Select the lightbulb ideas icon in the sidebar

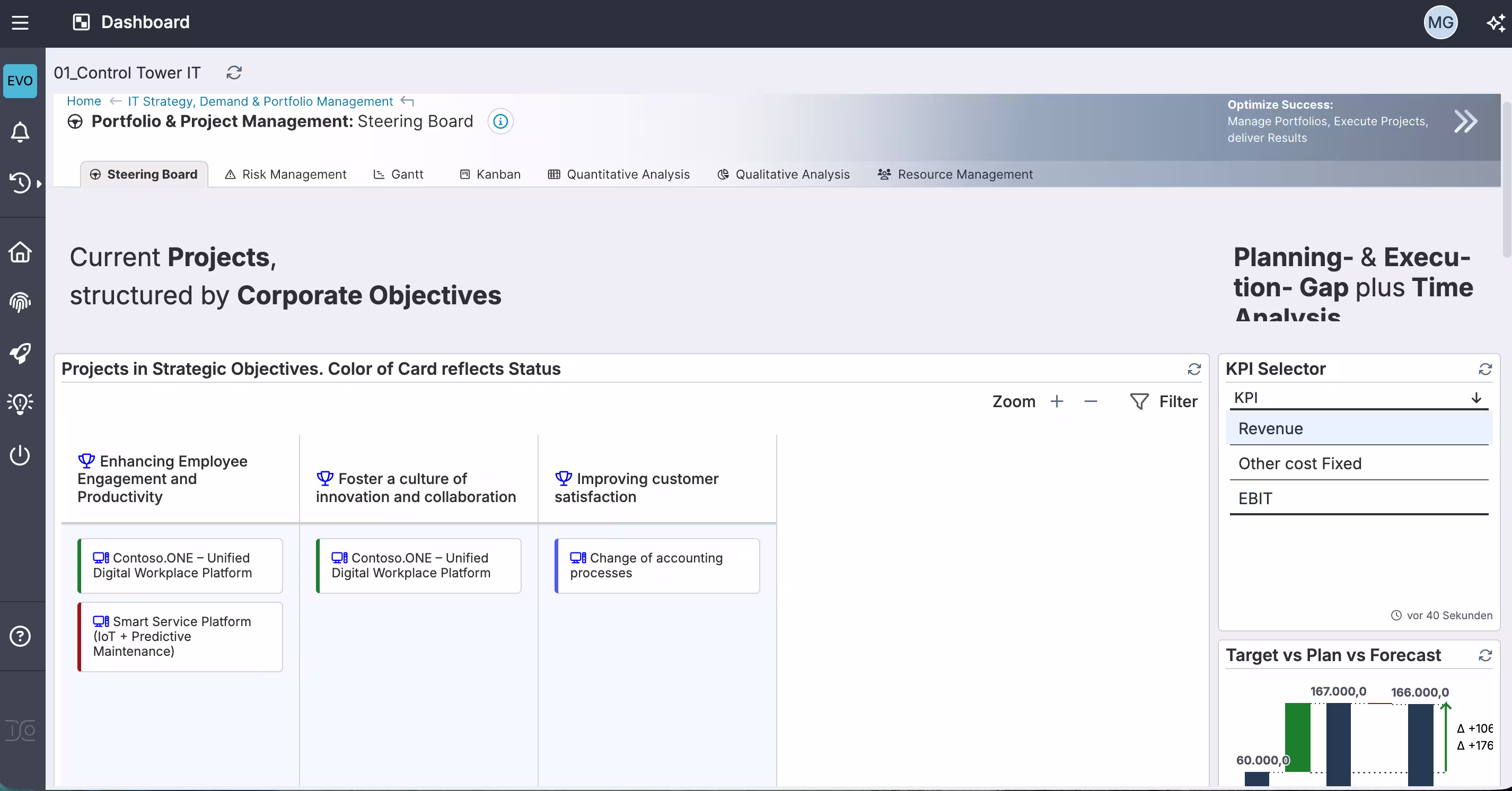click(x=20, y=403)
